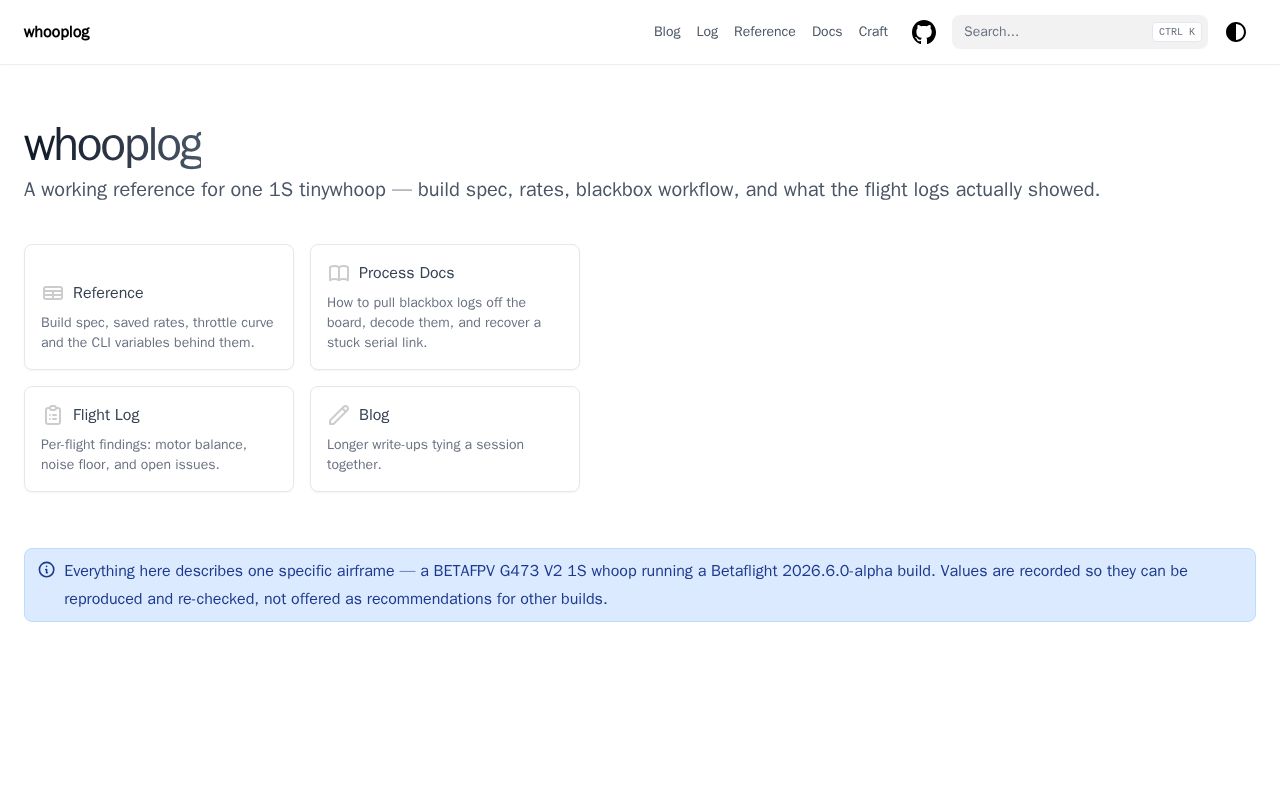Image resolution: width=1280 pixels, height=800 pixels.
Task: Open the Blog card title link
Action: [374, 415]
